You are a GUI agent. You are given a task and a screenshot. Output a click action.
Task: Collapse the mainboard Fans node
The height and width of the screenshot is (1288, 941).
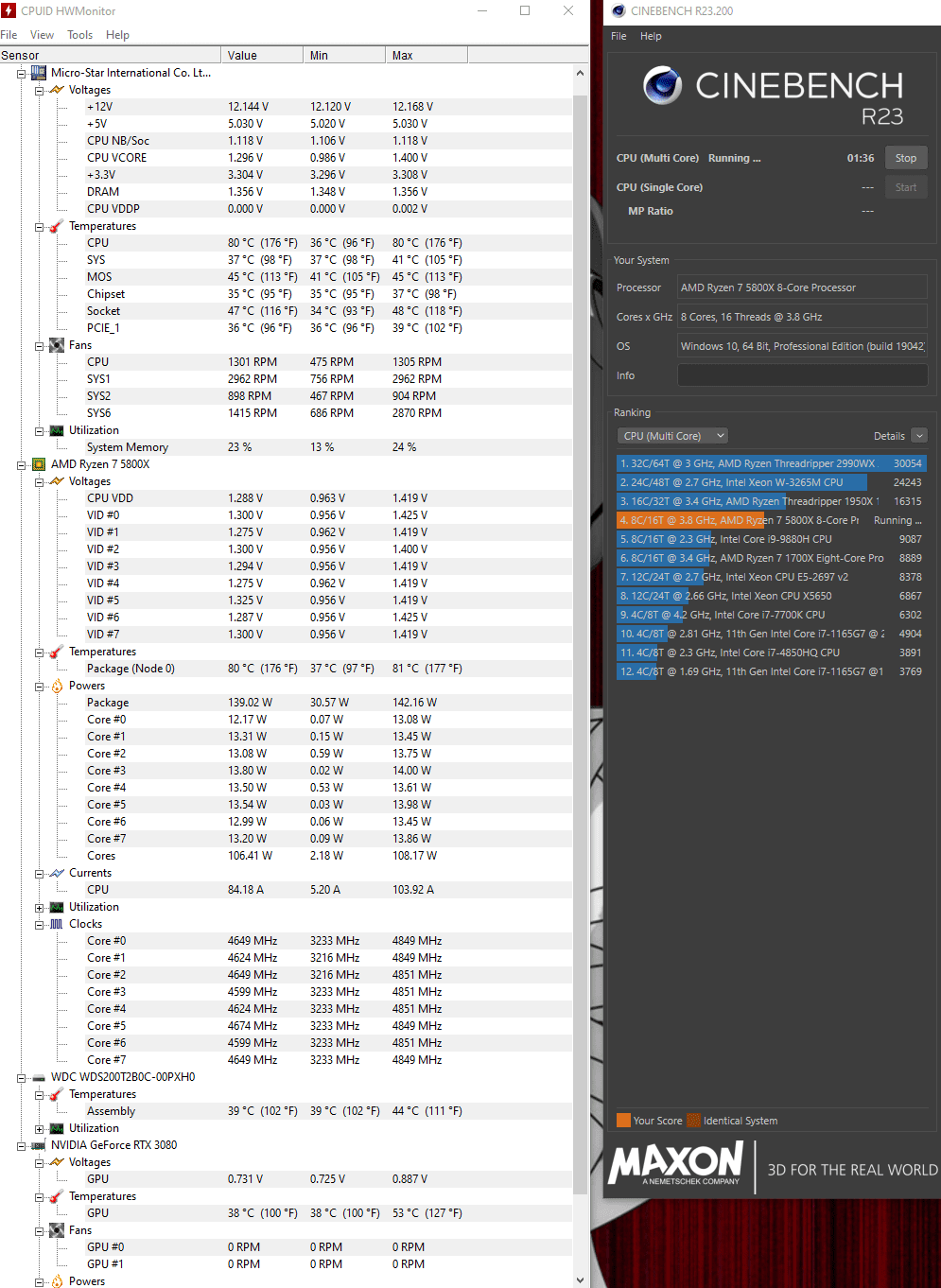(x=40, y=345)
